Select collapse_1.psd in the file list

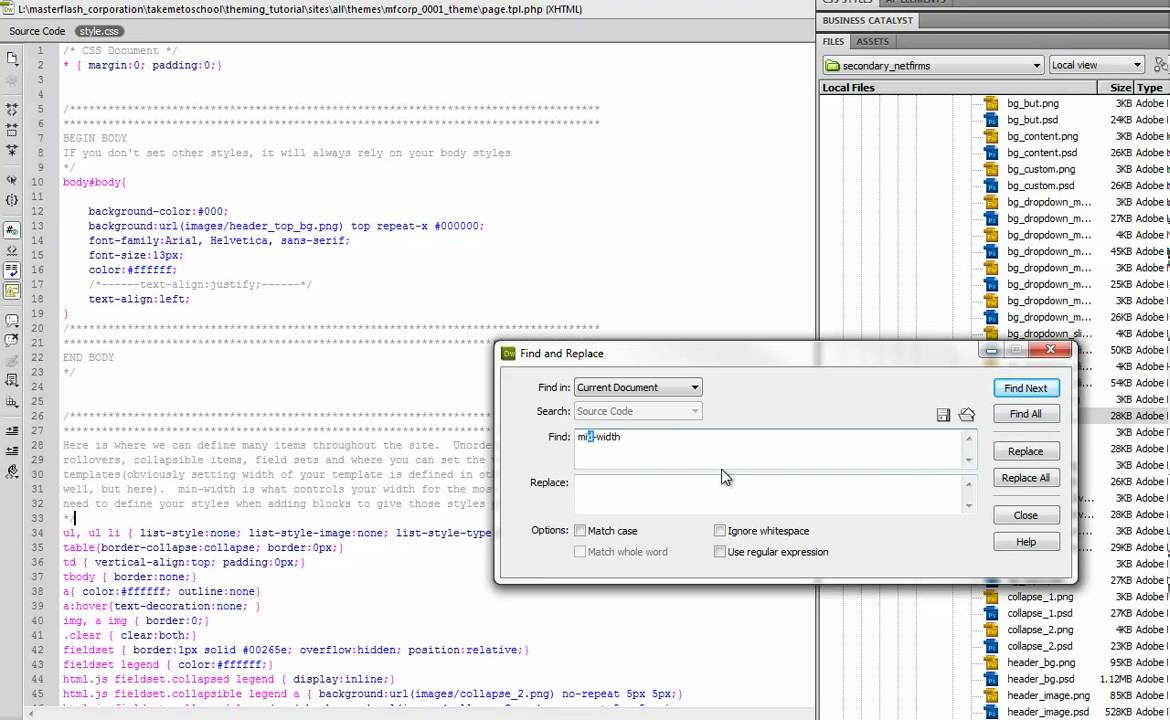pyautogui.click(x=1039, y=613)
